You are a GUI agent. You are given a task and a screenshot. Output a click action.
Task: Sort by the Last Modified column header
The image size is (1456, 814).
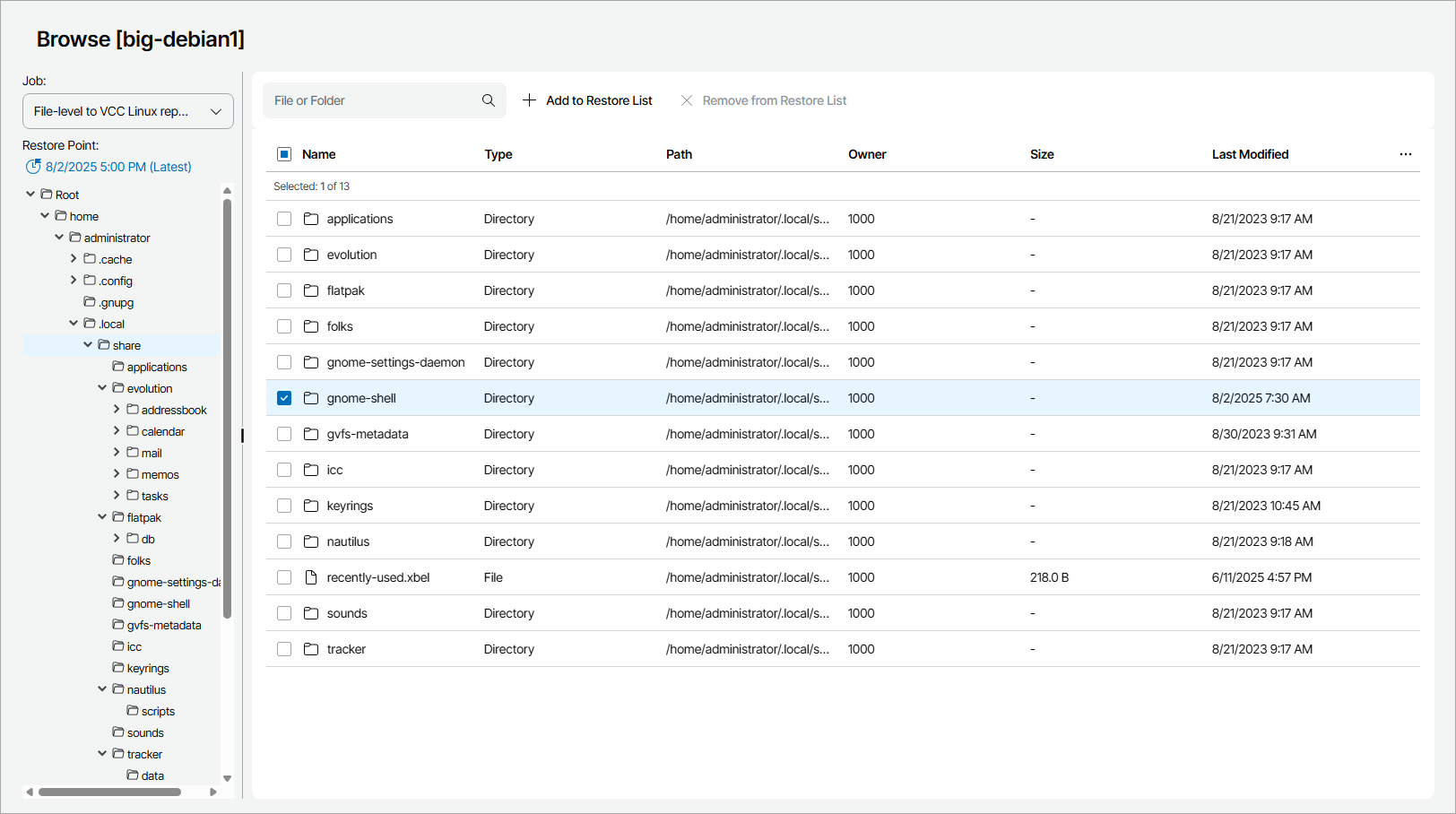tap(1250, 154)
